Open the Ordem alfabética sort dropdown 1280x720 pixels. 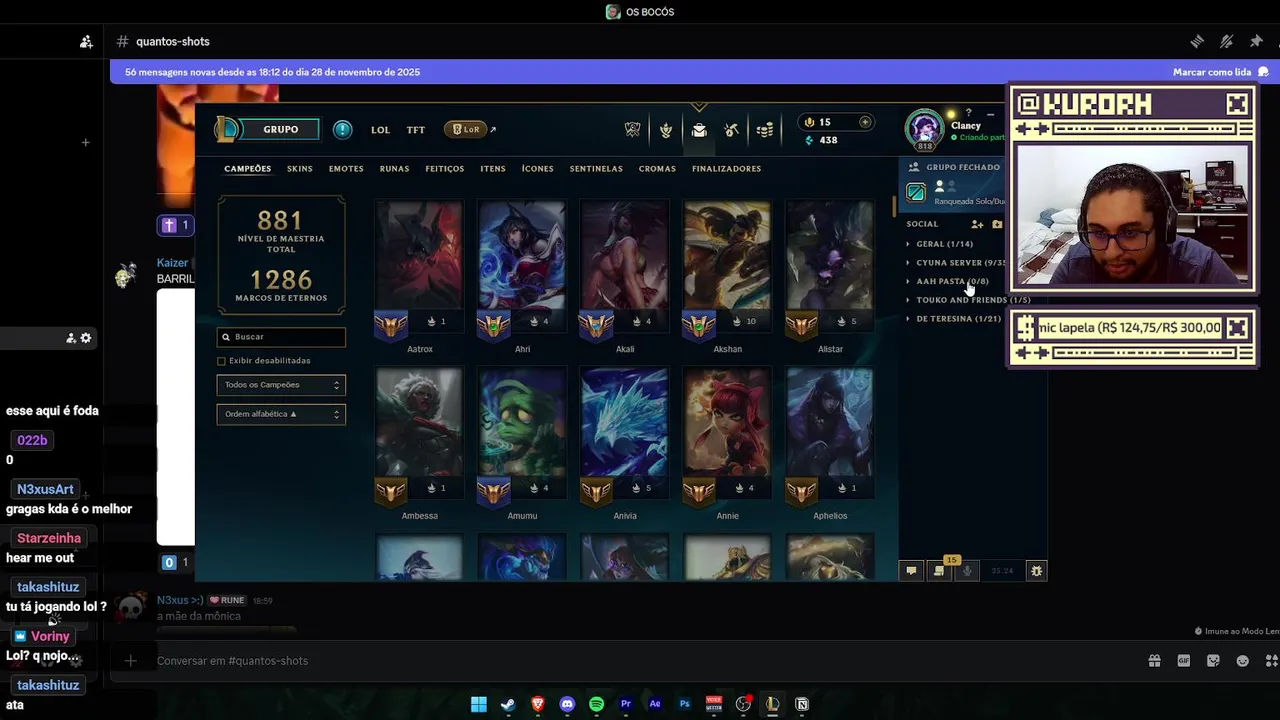(281, 414)
